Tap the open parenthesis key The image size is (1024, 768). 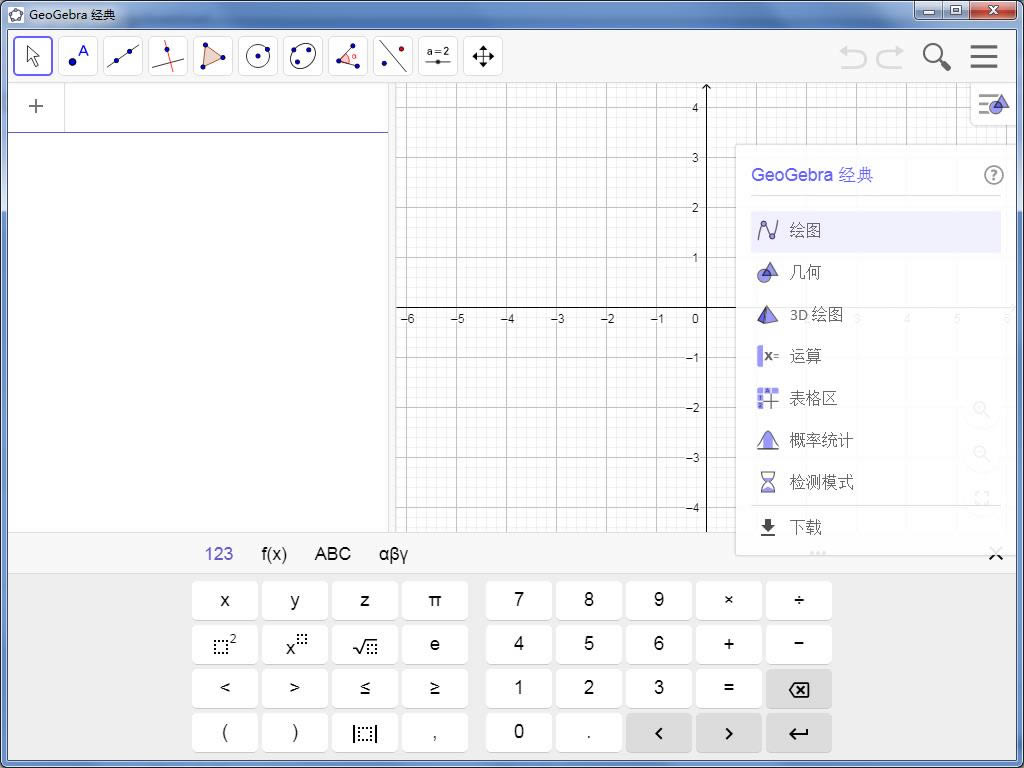coord(225,733)
